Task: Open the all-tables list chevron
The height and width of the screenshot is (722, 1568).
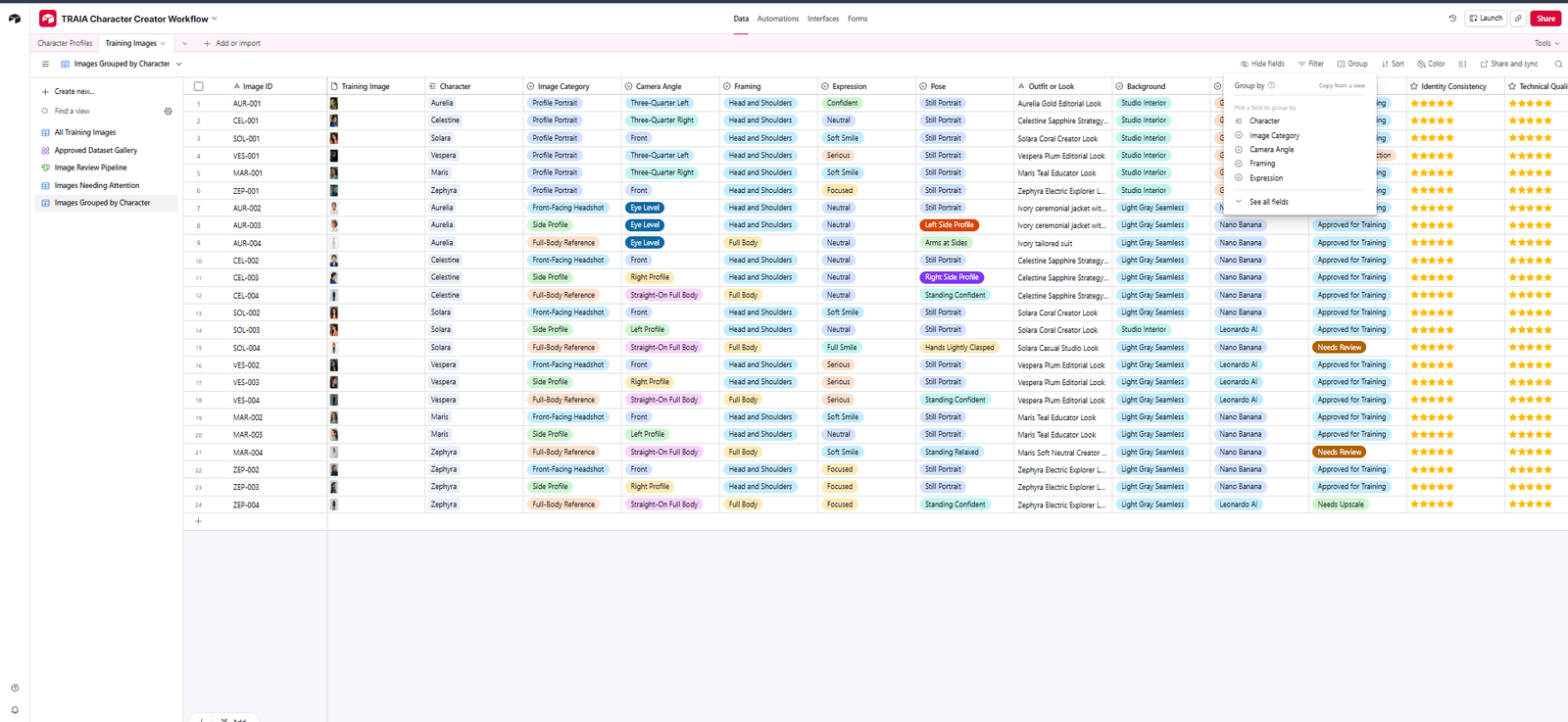Action: coord(184,43)
